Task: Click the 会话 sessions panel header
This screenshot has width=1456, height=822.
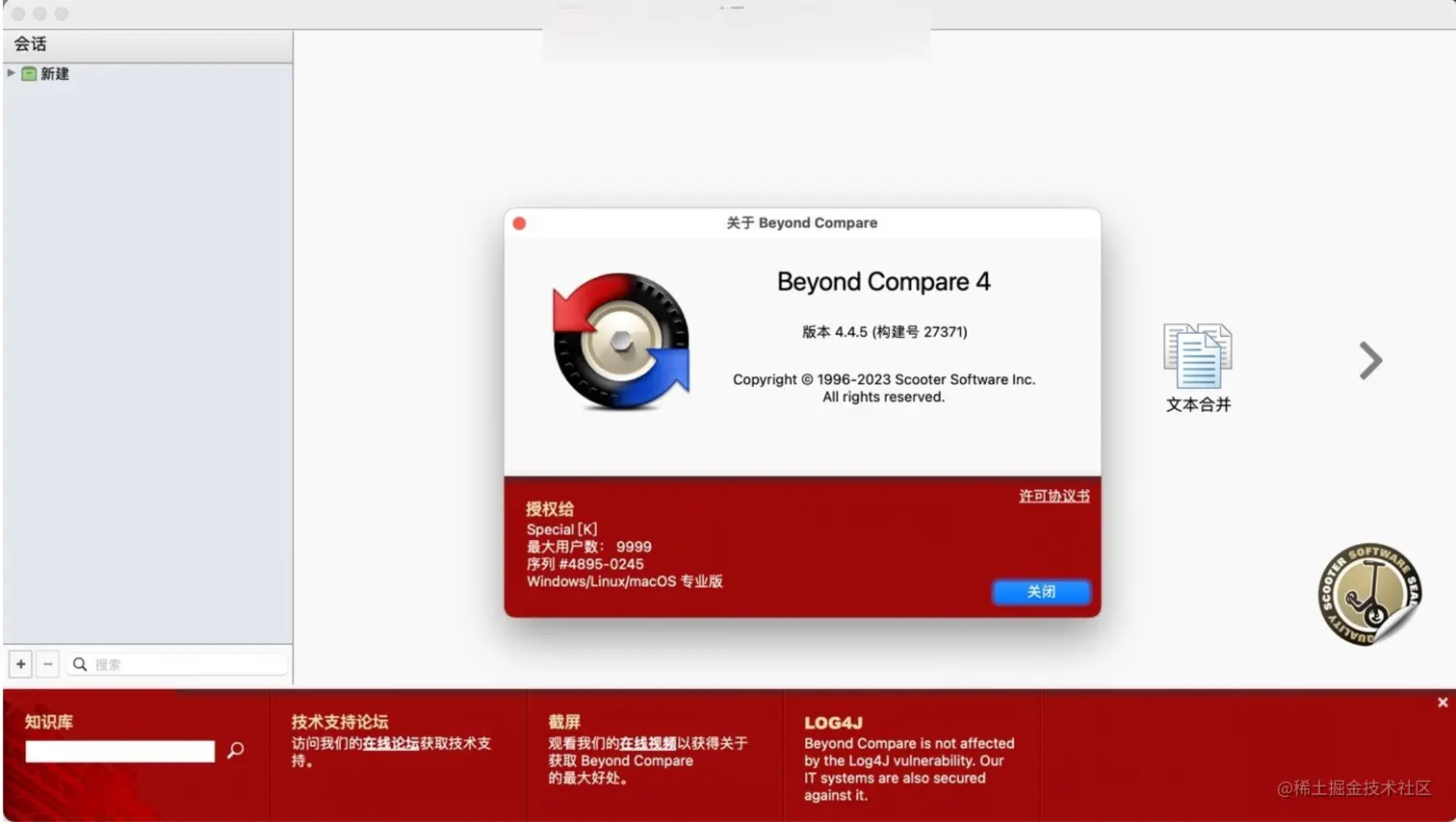Action: 147,44
